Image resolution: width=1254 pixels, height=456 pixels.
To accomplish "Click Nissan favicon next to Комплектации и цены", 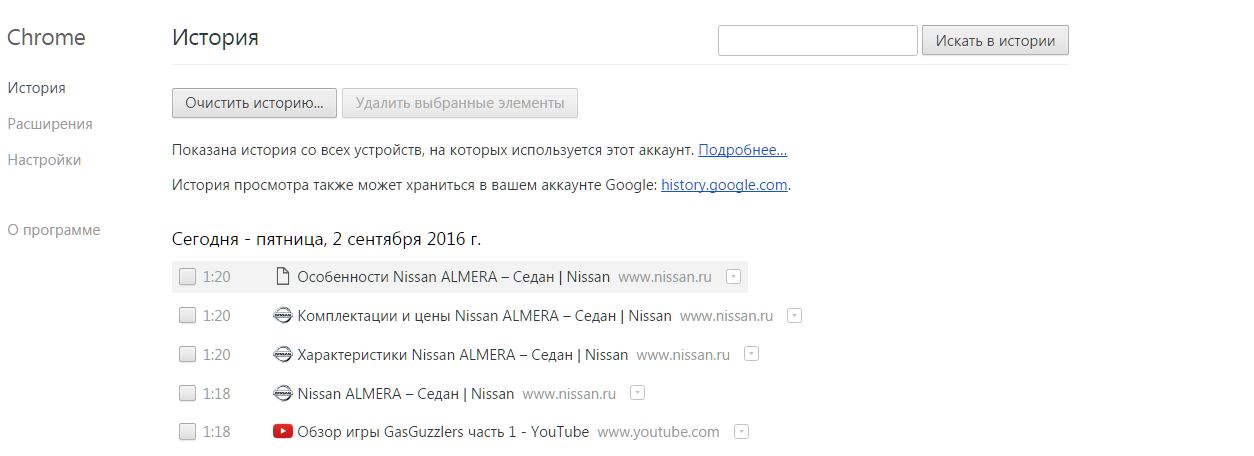I will (x=282, y=315).
